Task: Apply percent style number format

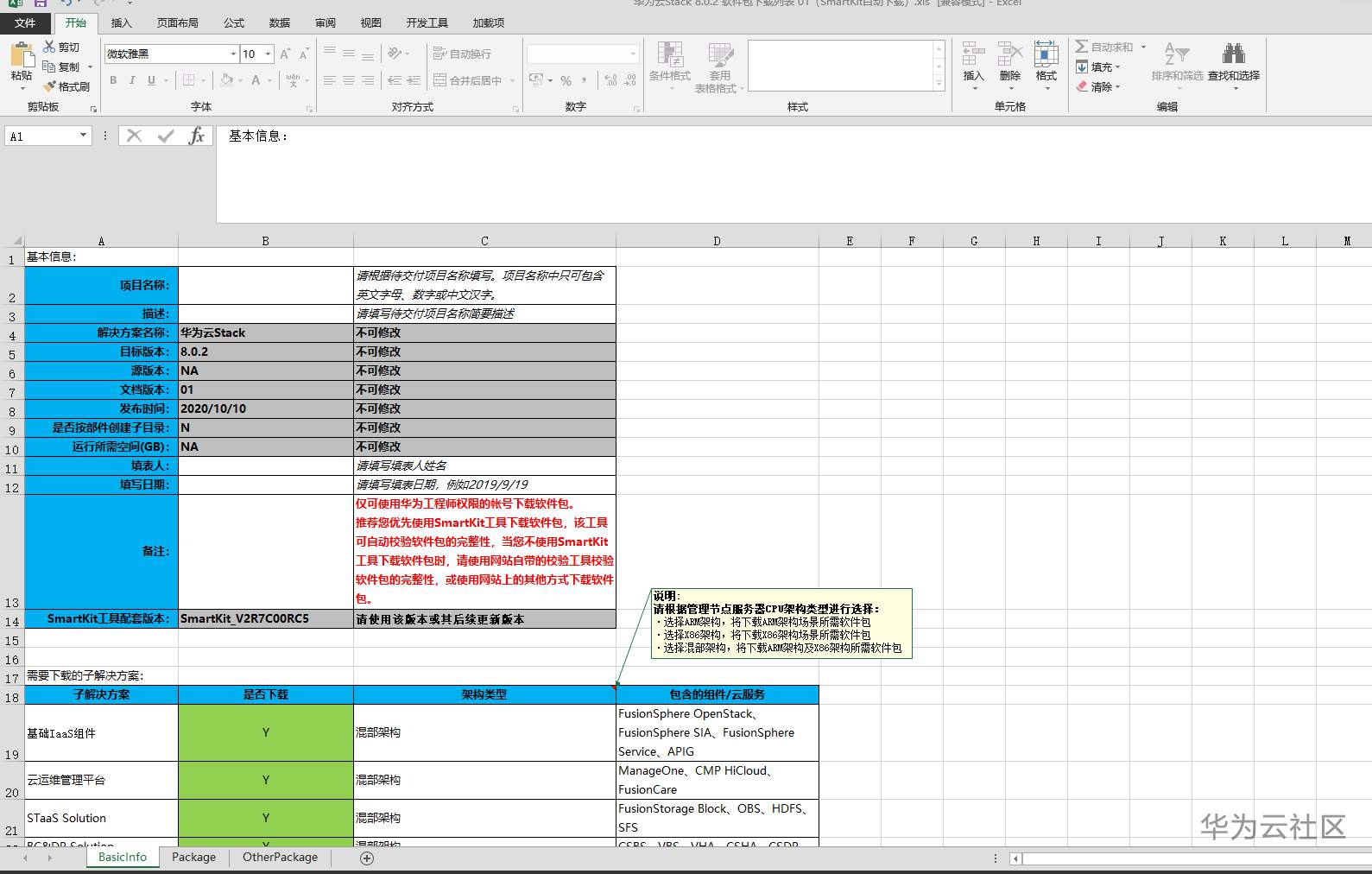Action: (566, 80)
